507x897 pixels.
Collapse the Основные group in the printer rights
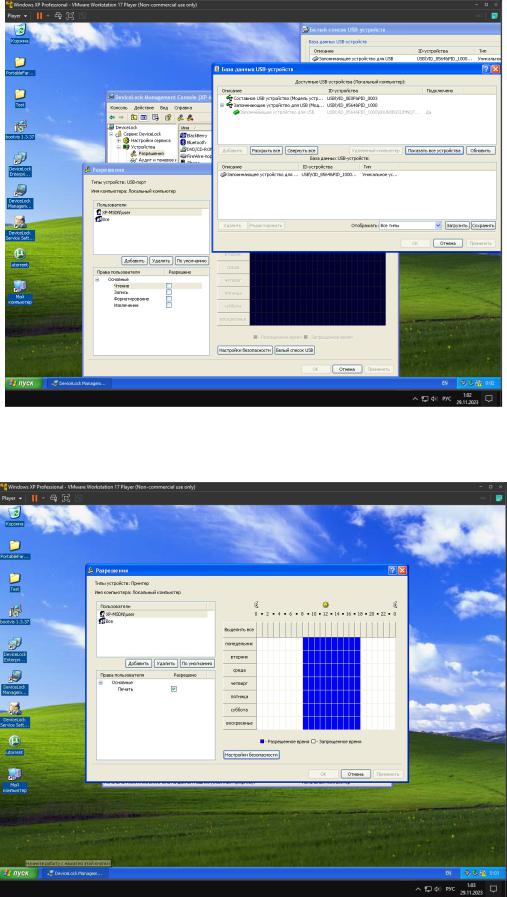pos(101,682)
